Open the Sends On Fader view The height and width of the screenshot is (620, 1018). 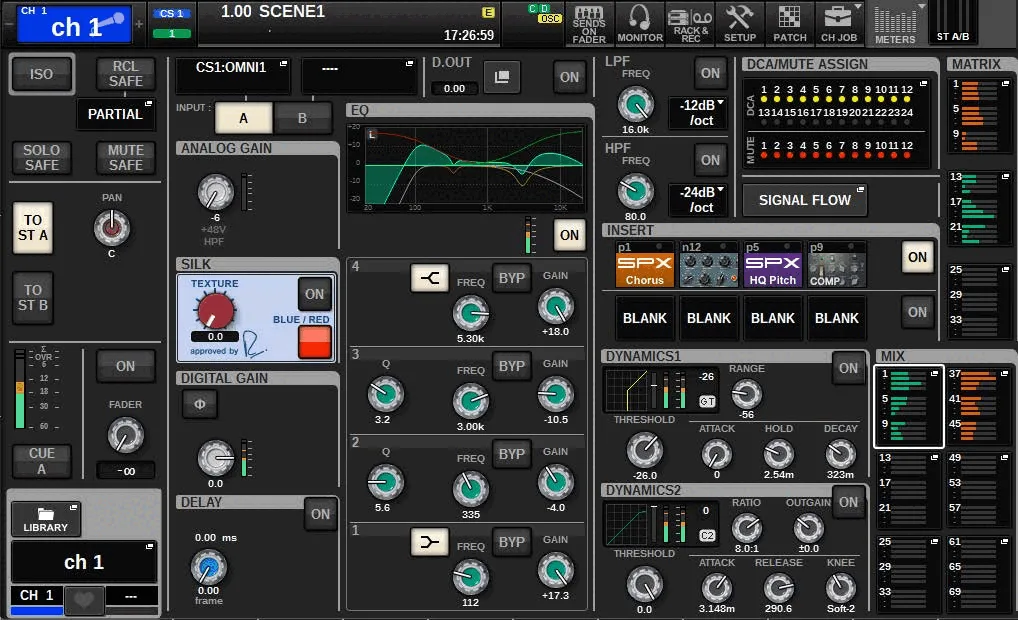[589, 24]
